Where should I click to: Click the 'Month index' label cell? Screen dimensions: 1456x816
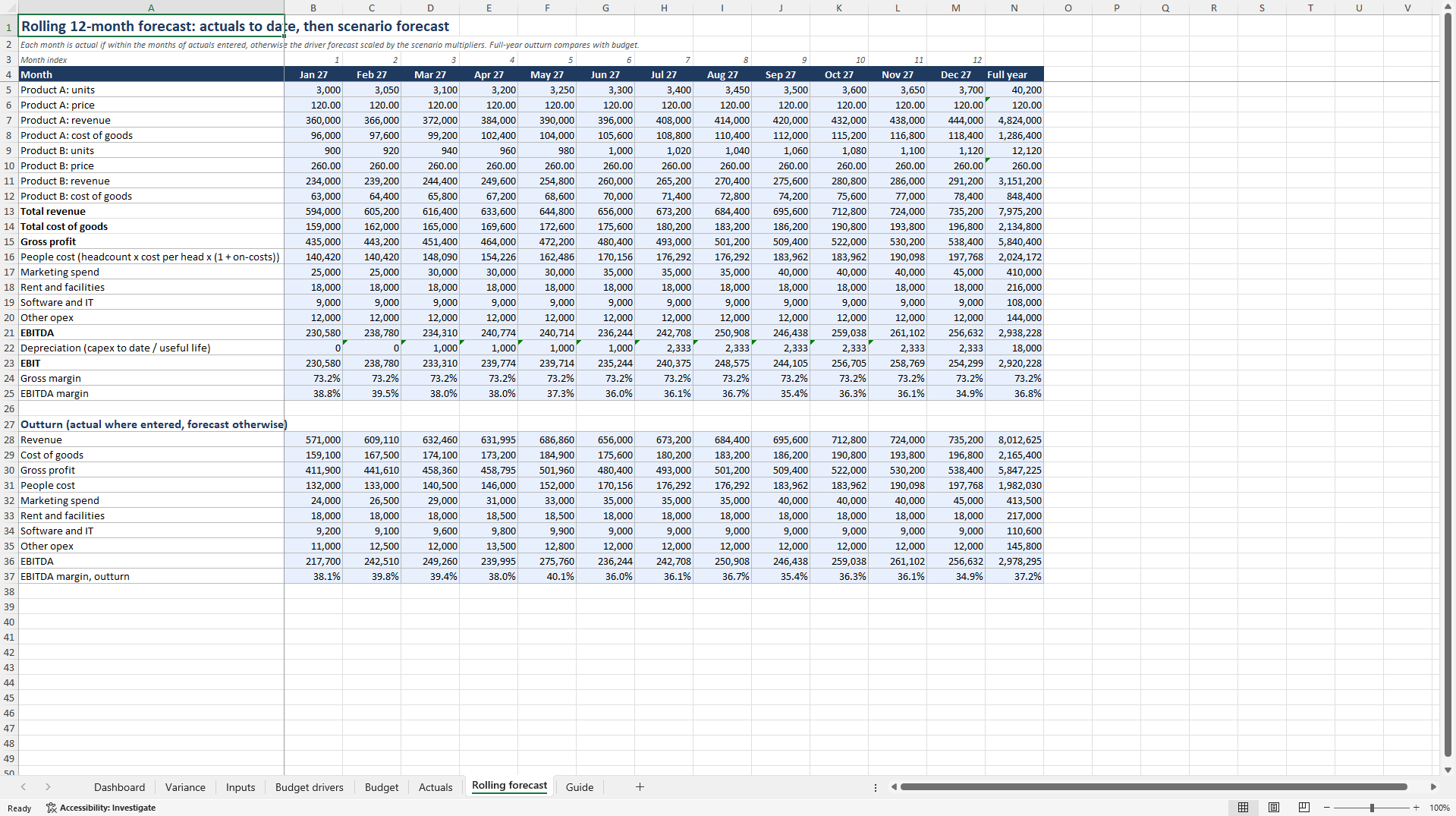pyautogui.click(x=151, y=59)
